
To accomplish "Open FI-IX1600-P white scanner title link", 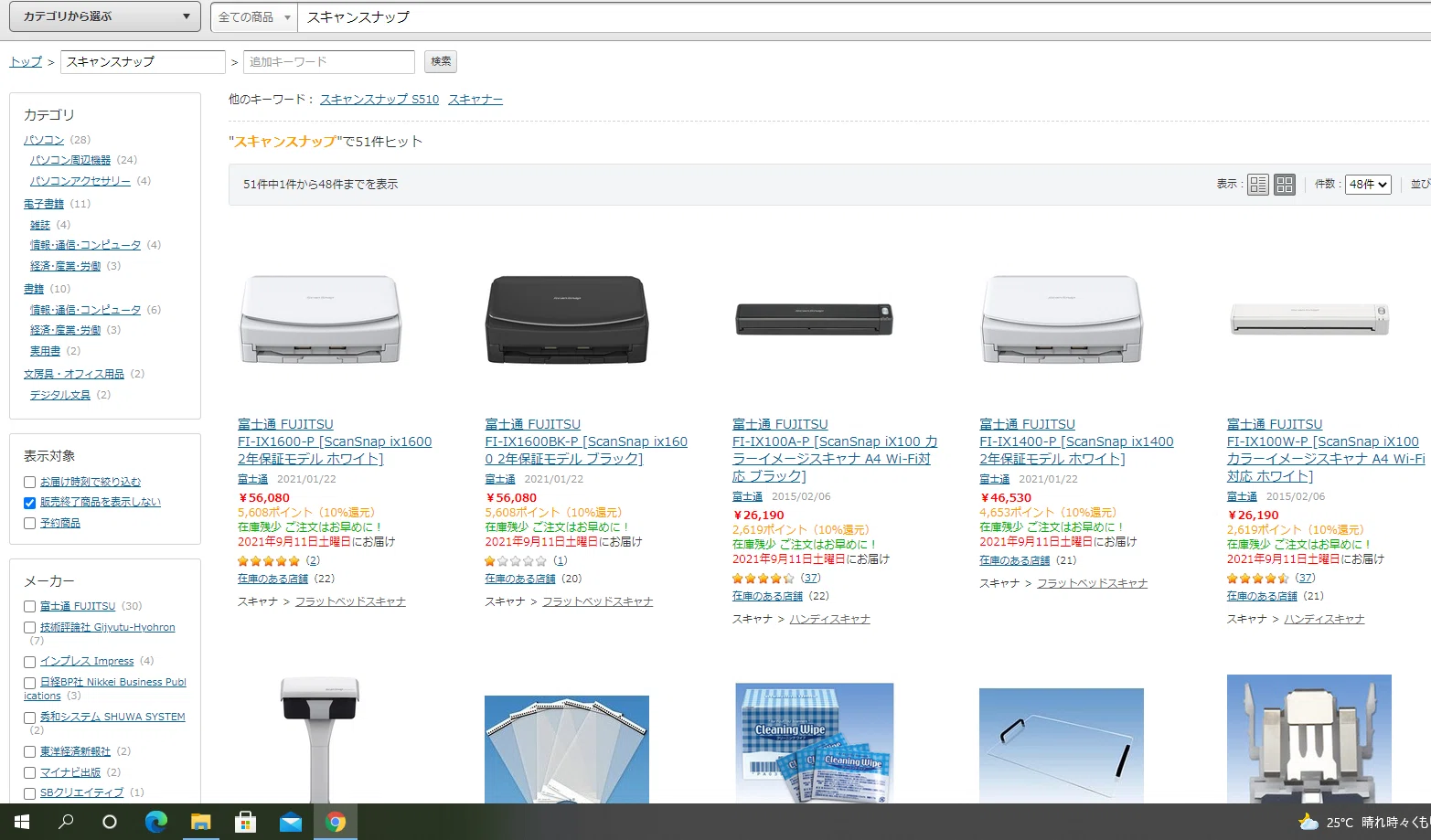I will pos(335,441).
